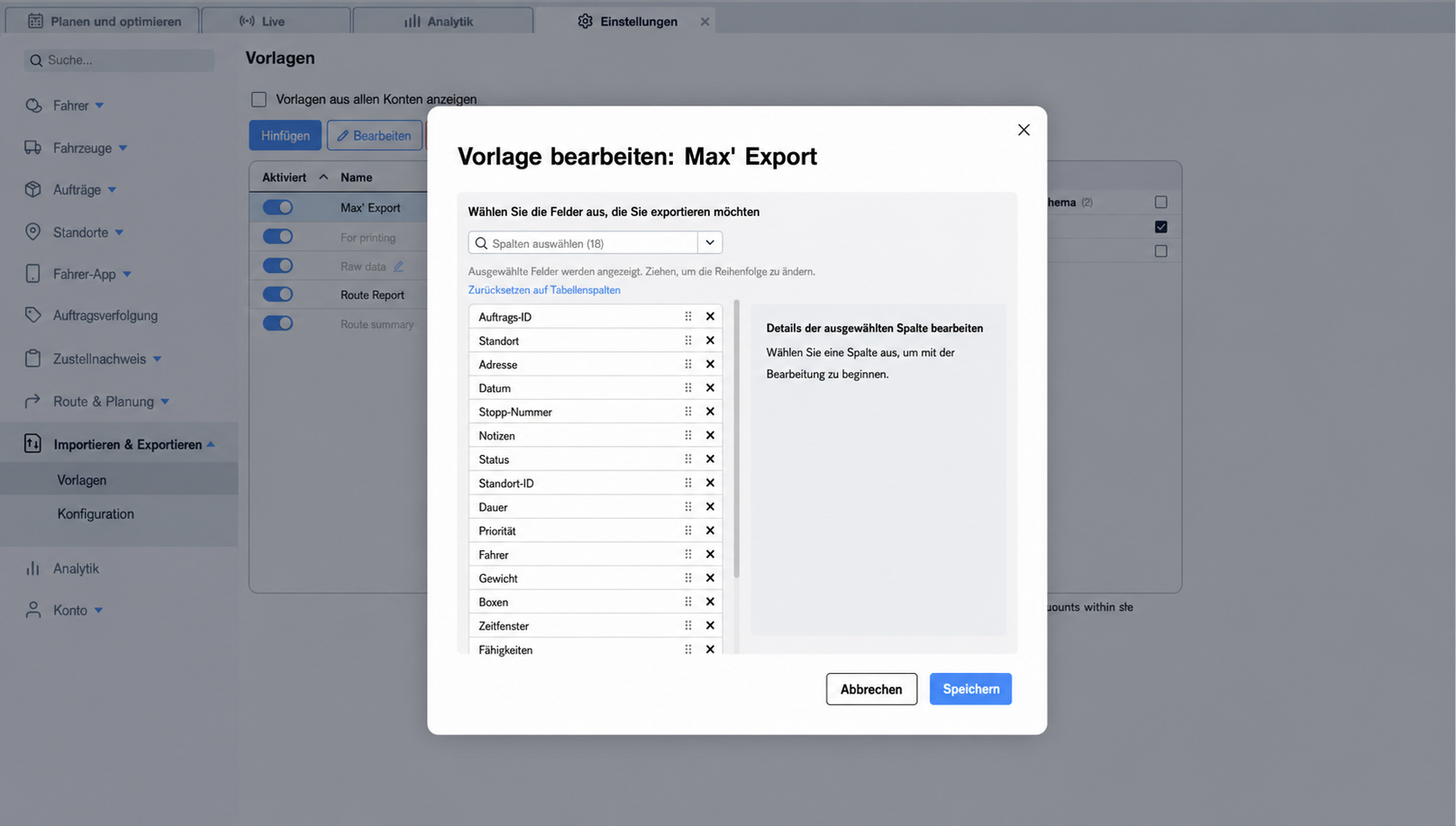The width and height of the screenshot is (1456, 826).
Task: Click the field list vertical scrollbar
Action: click(736, 439)
